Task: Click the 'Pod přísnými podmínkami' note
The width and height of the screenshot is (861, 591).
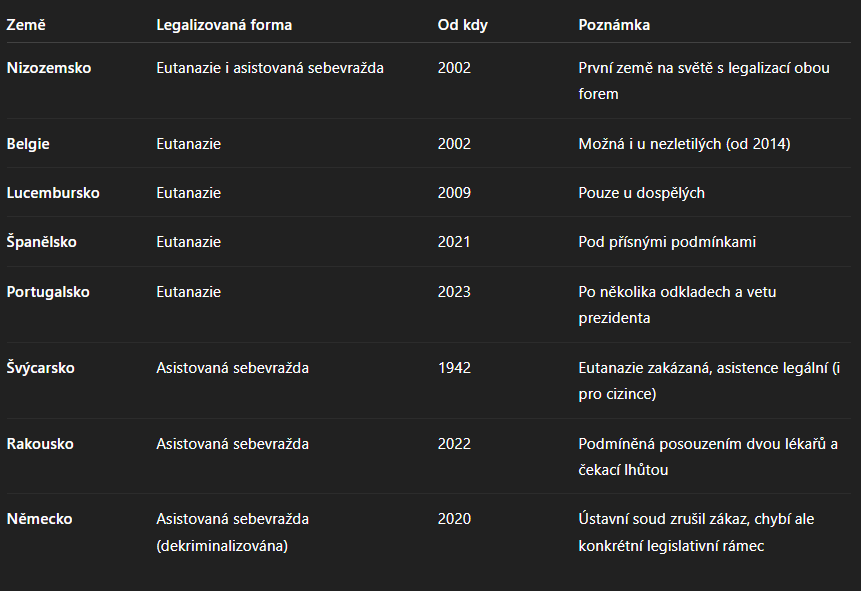Action: coord(667,242)
